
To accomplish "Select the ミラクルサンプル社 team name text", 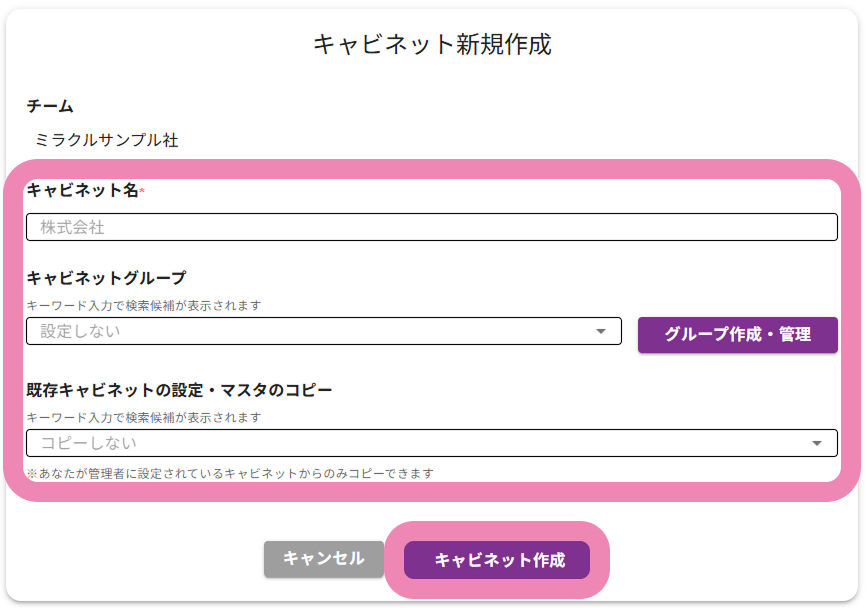I will (x=106, y=140).
